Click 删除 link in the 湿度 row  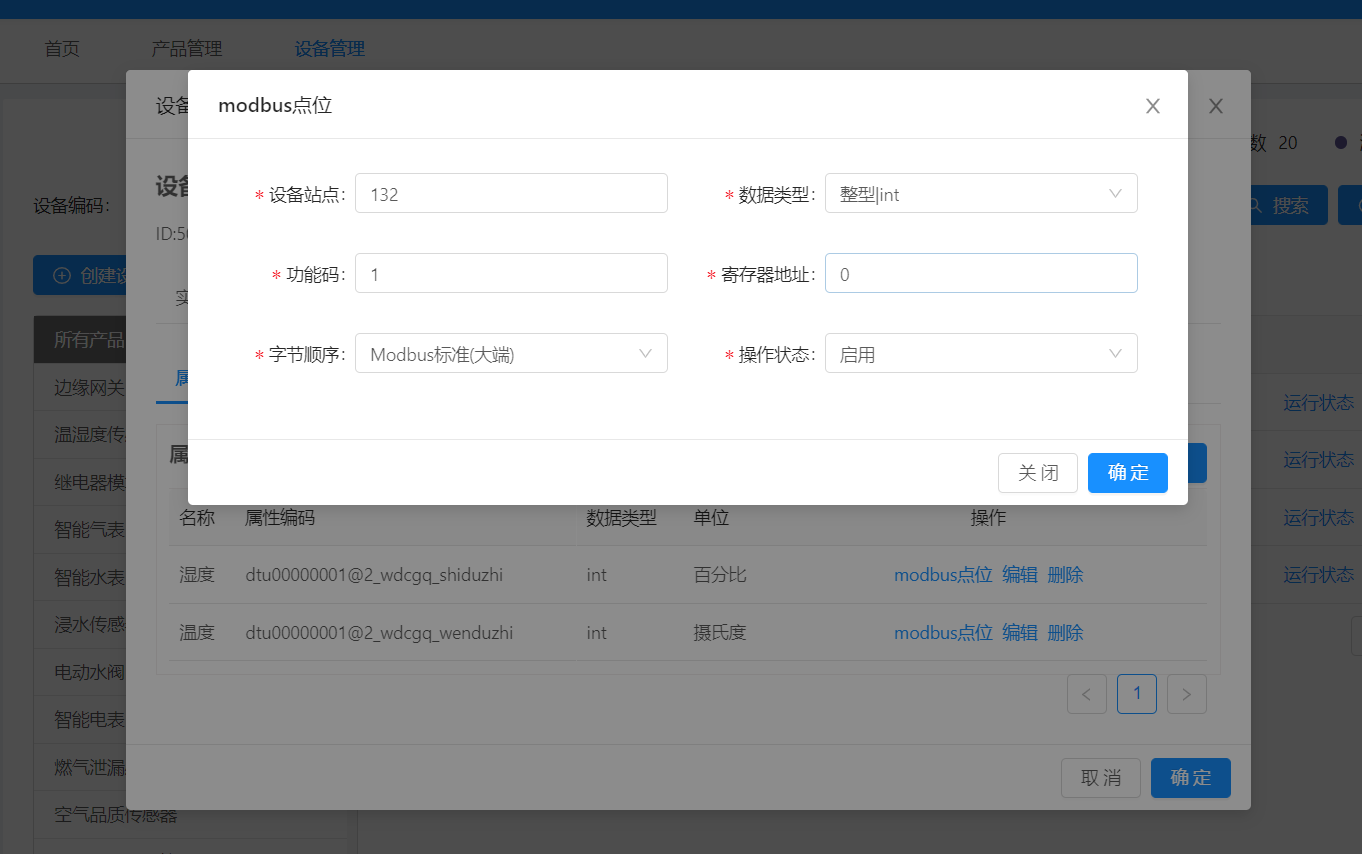coord(1065,574)
